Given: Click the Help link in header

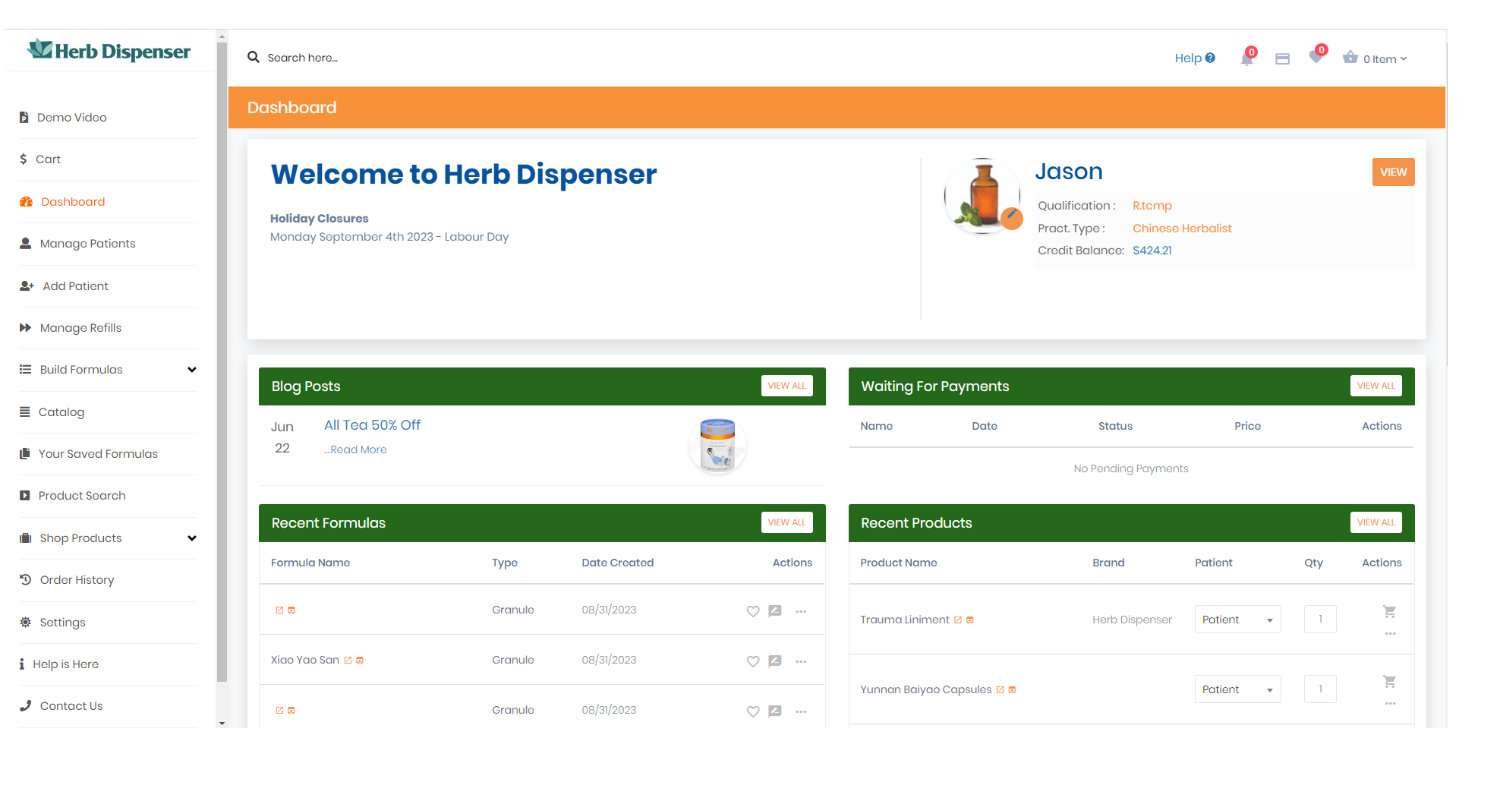Looking at the screenshot, I should 1195,58.
